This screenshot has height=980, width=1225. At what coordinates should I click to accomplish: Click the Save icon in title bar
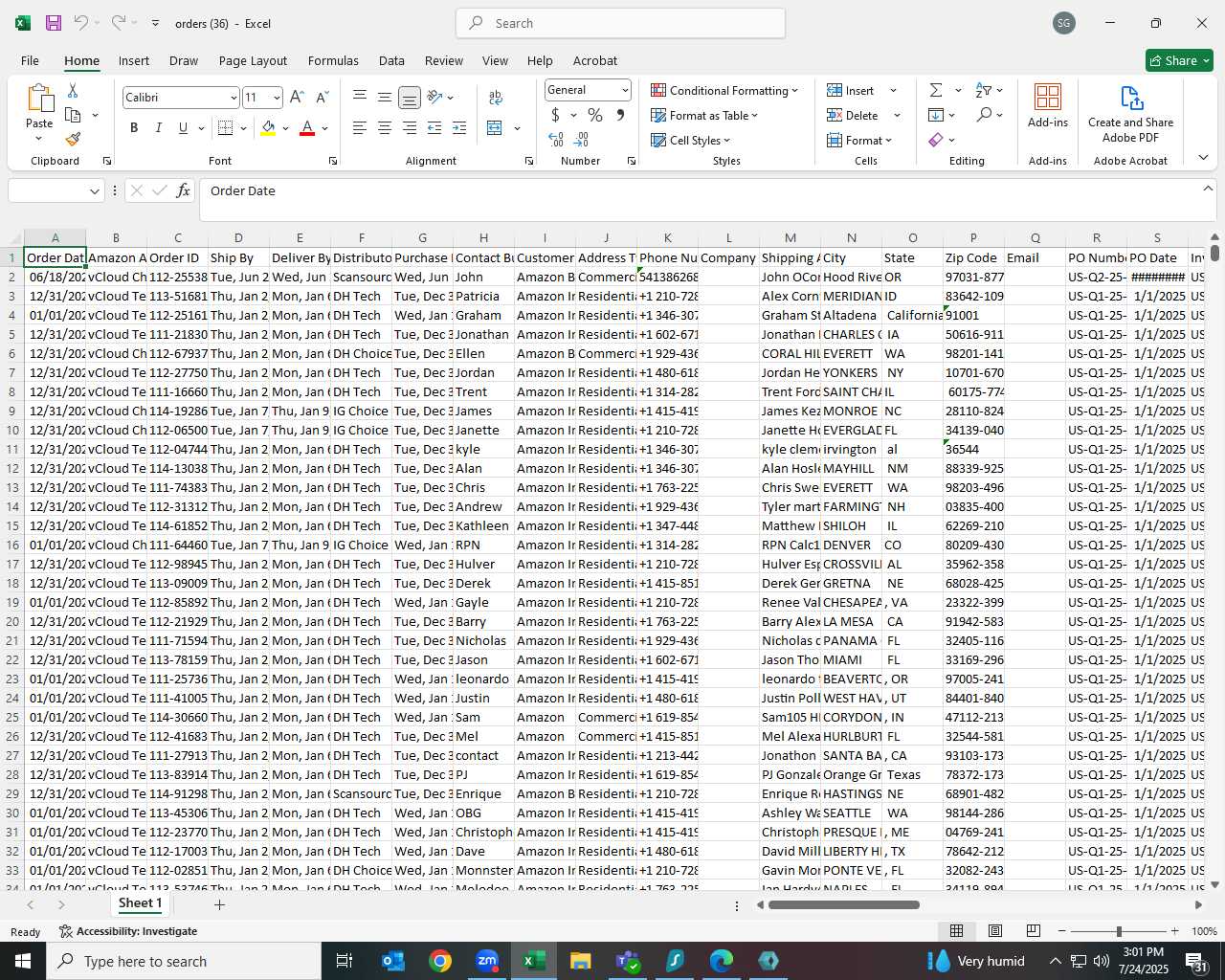tap(54, 23)
